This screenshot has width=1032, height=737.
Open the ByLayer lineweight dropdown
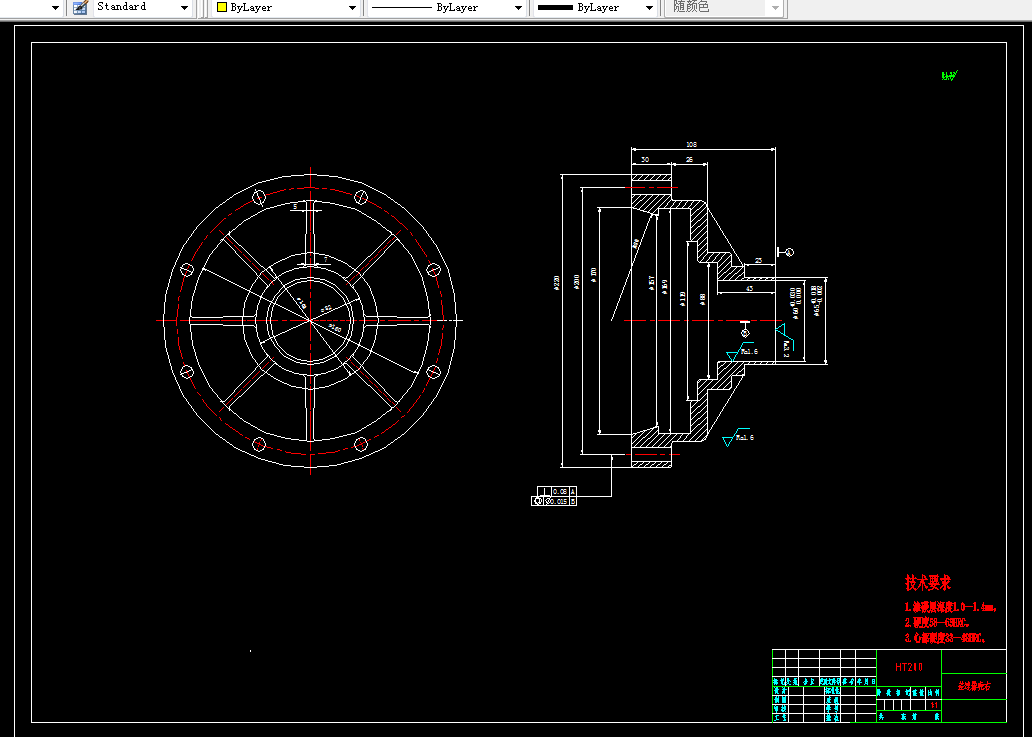tap(648, 8)
